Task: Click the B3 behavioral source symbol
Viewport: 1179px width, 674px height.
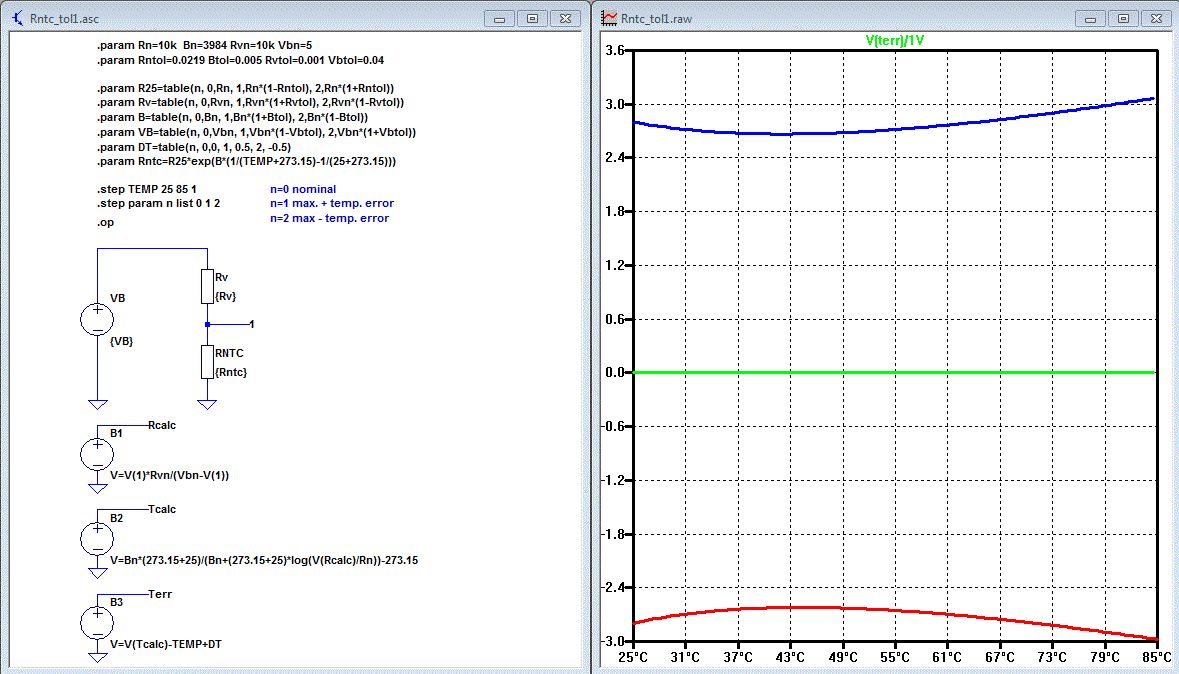Action: (97, 622)
